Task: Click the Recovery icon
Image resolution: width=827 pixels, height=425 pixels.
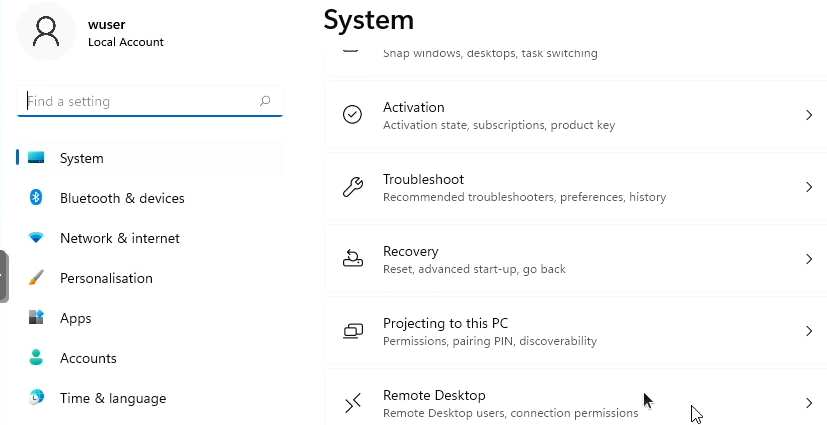Action: click(x=353, y=259)
